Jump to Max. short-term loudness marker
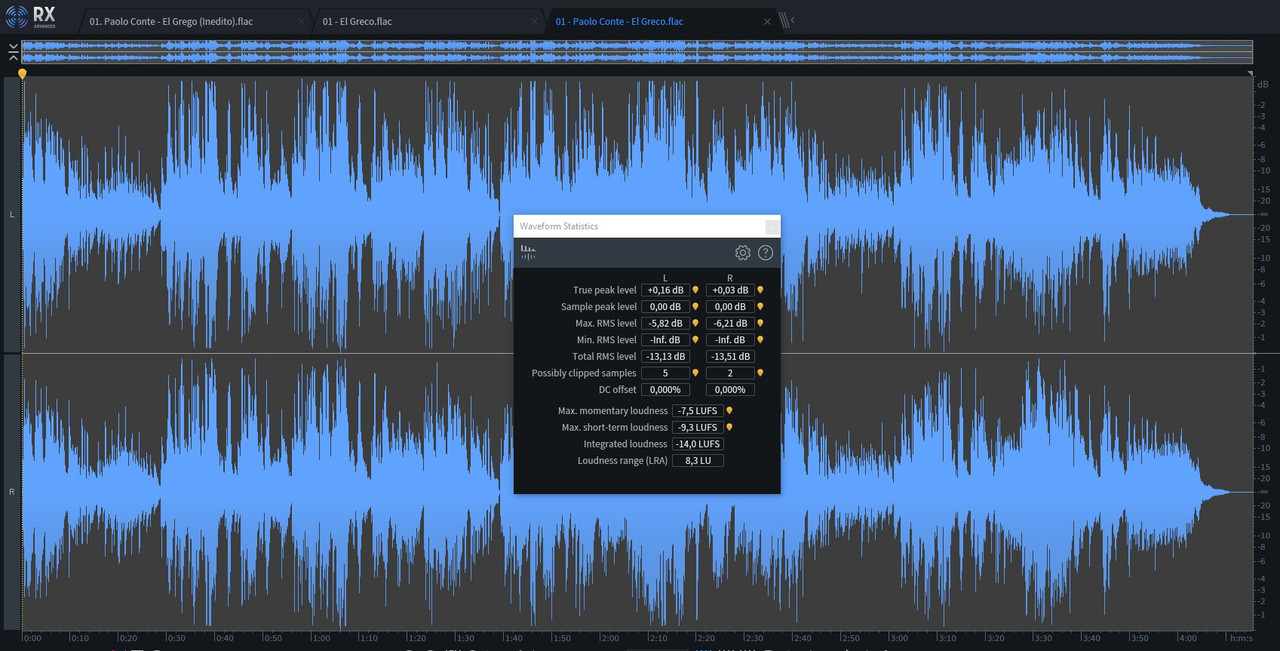Image resolution: width=1280 pixels, height=651 pixels. [x=729, y=427]
